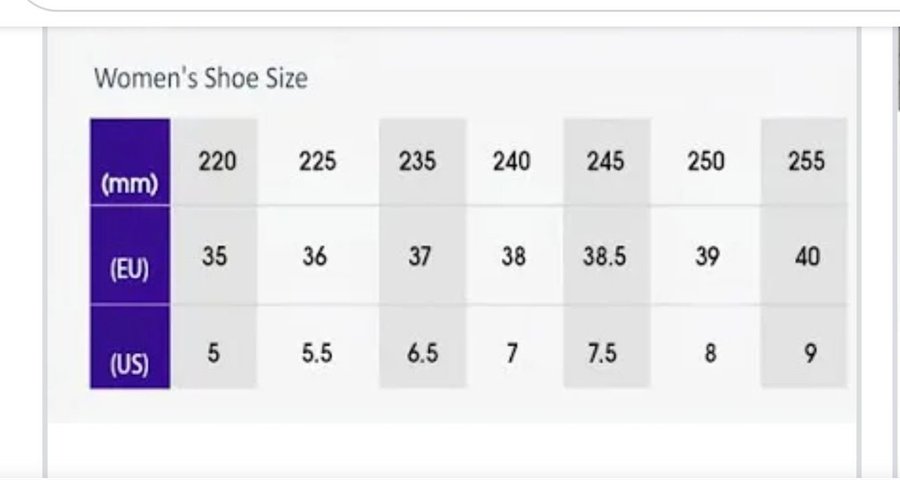900x480 pixels.
Task: Choose US size 9 cell
Action: coord(810,354)
